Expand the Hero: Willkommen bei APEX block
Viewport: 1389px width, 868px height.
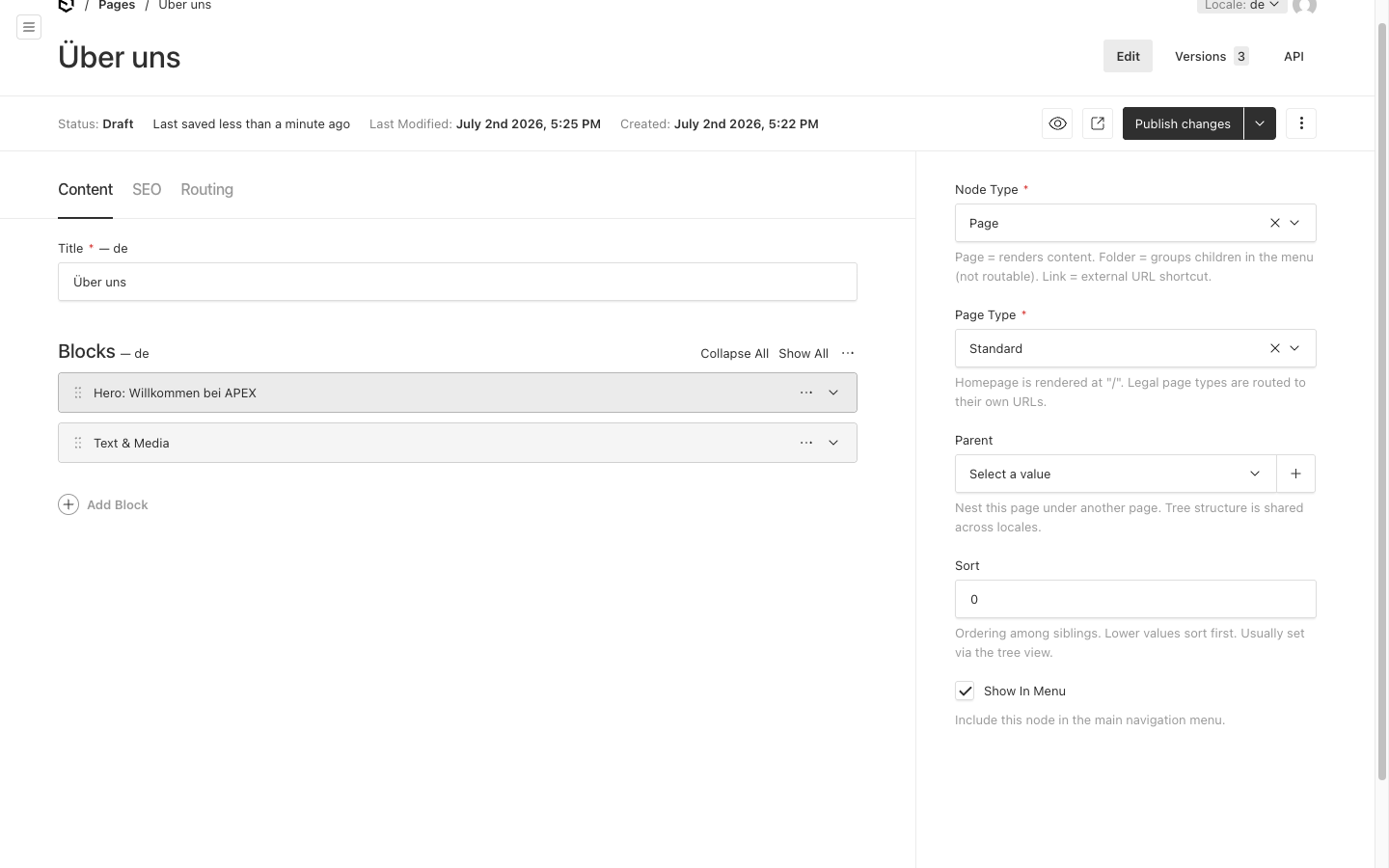click(x=833, y=393)
